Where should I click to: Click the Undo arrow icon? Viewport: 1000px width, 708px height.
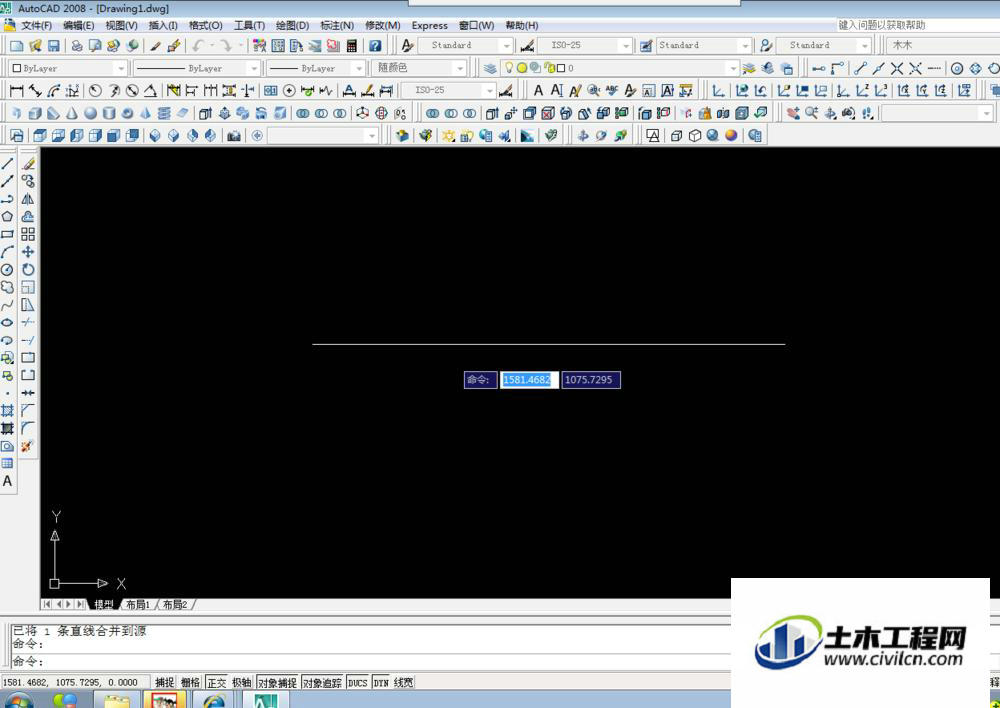[x=198, y=46]
